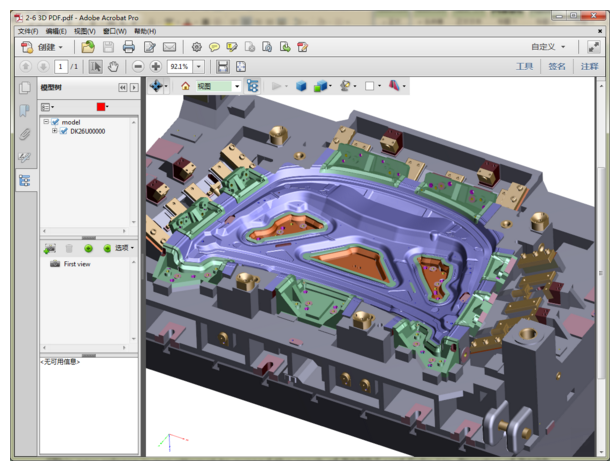The image size is (615, 468).
Task: Zoom out with minus button
Action: coord(138,66)
